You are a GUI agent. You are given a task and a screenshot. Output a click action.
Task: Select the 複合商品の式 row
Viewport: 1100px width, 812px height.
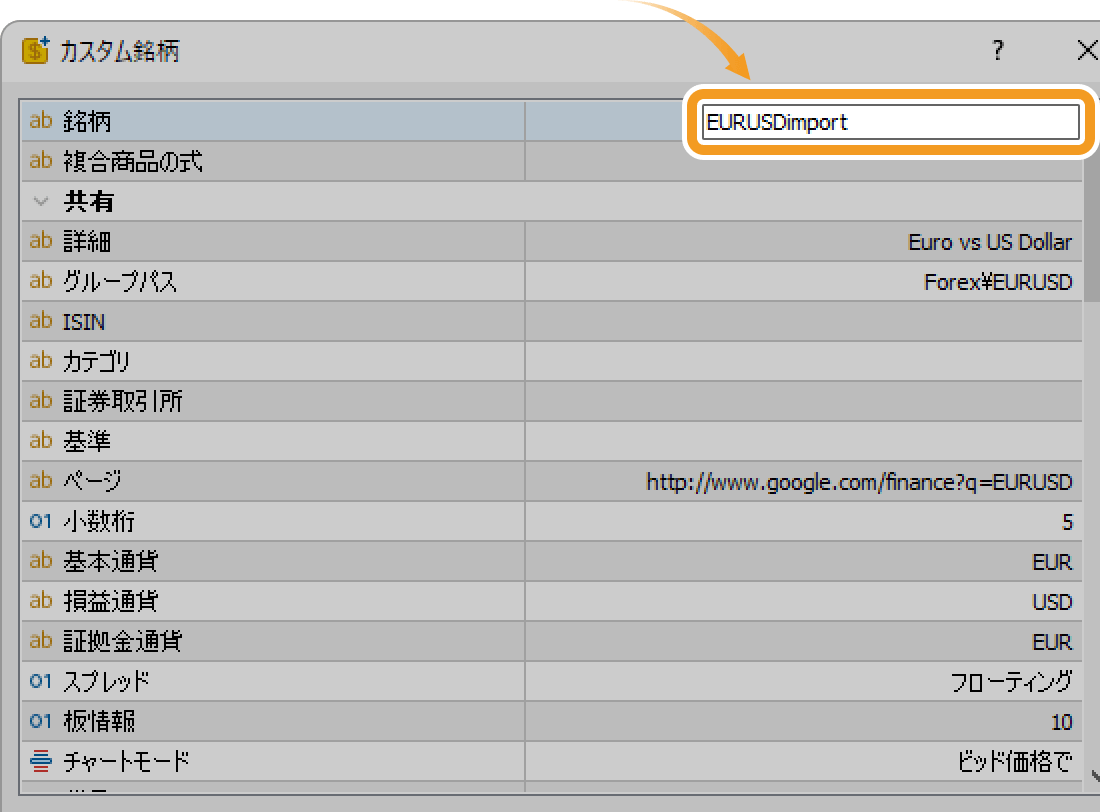(551, 161)
